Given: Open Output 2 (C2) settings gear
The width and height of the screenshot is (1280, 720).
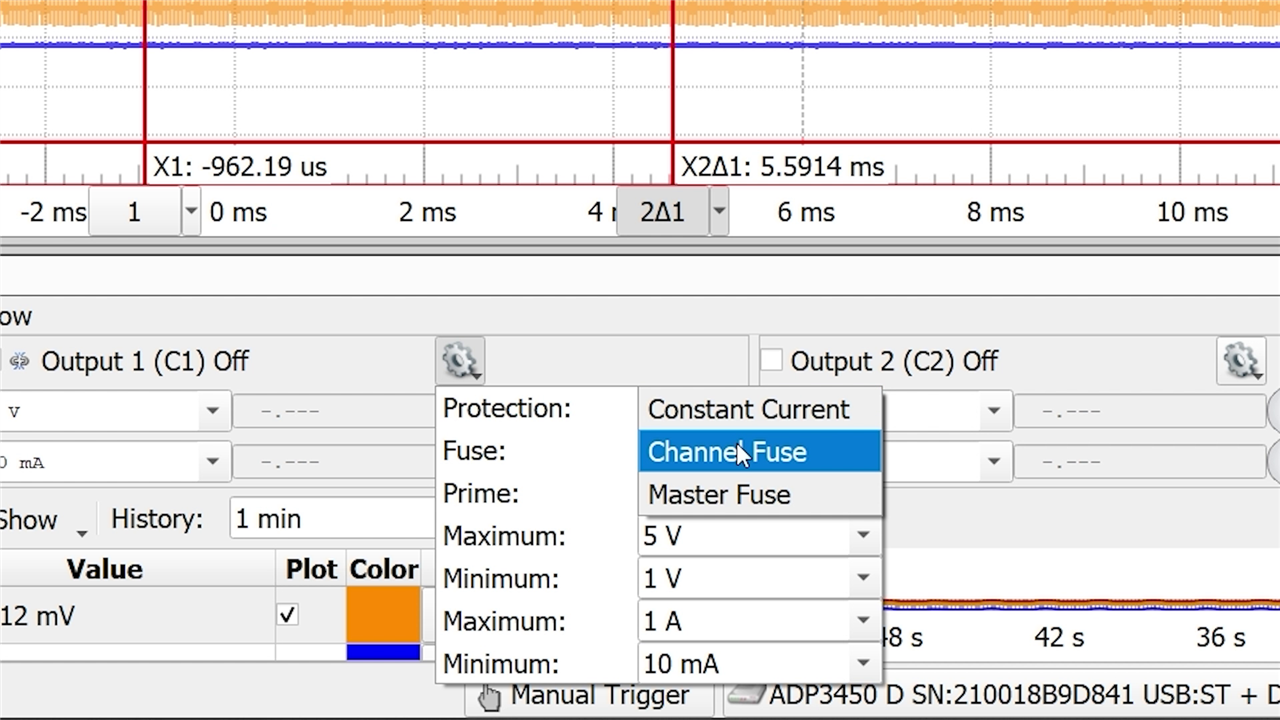Looking at the screenshot, I should click(1242, 361).
